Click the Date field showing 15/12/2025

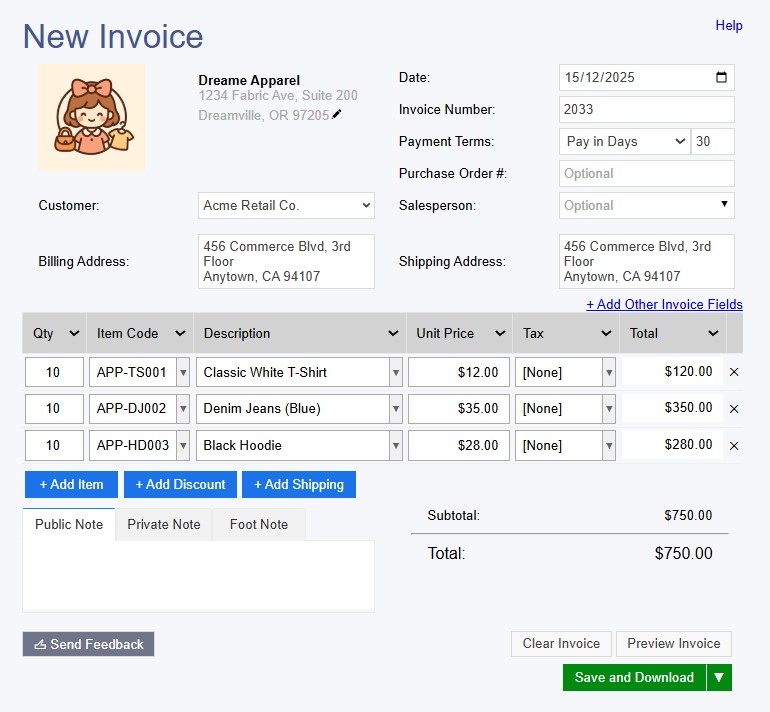point(647,77)
